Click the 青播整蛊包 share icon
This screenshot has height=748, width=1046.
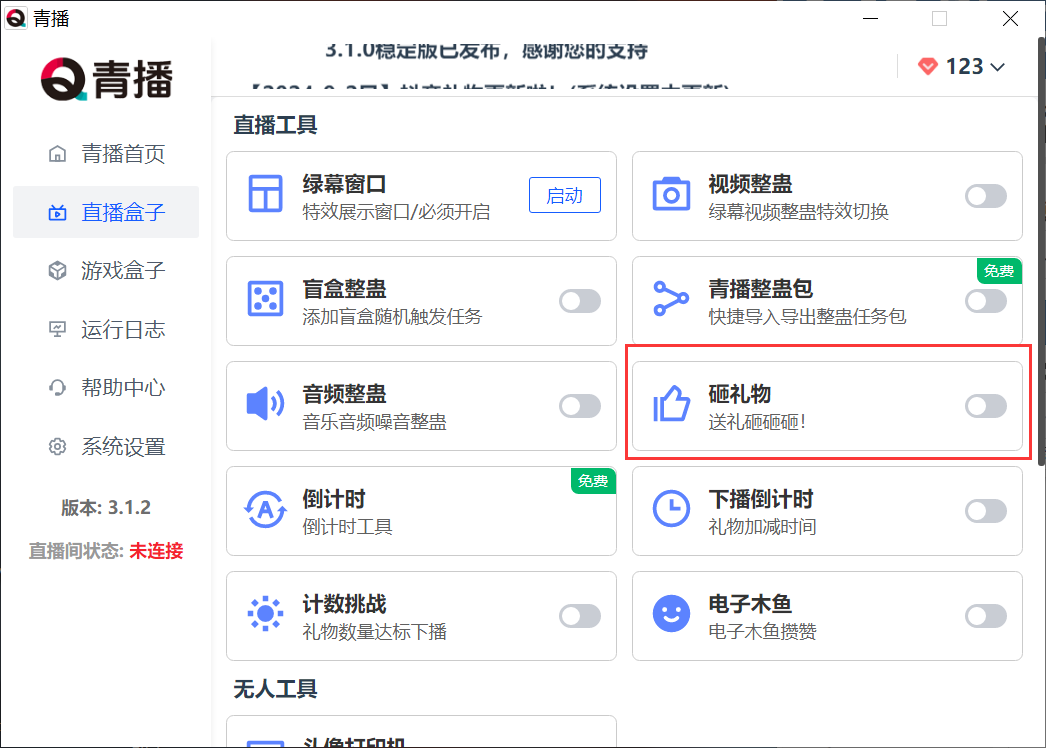click(x=671, y=300)
